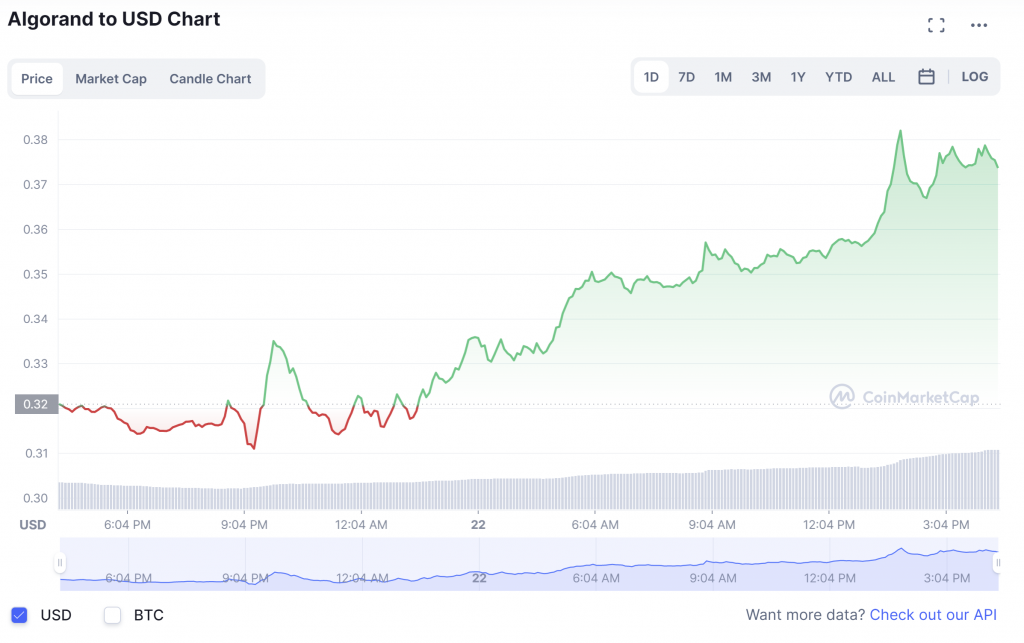Click the 22 date axis label

(478, 525)
